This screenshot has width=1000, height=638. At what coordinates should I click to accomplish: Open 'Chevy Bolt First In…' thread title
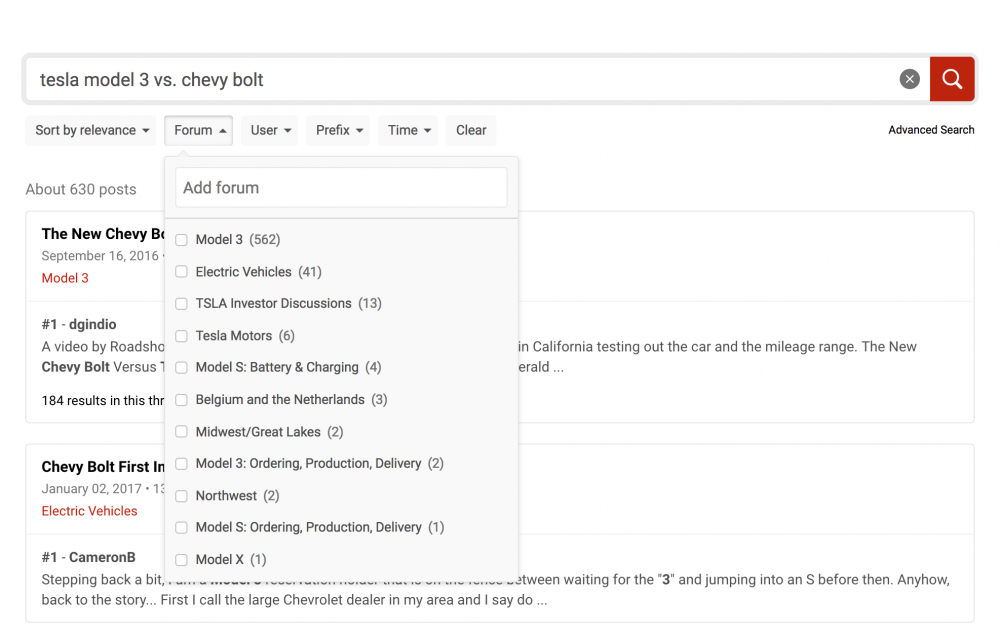pos(103,467)
